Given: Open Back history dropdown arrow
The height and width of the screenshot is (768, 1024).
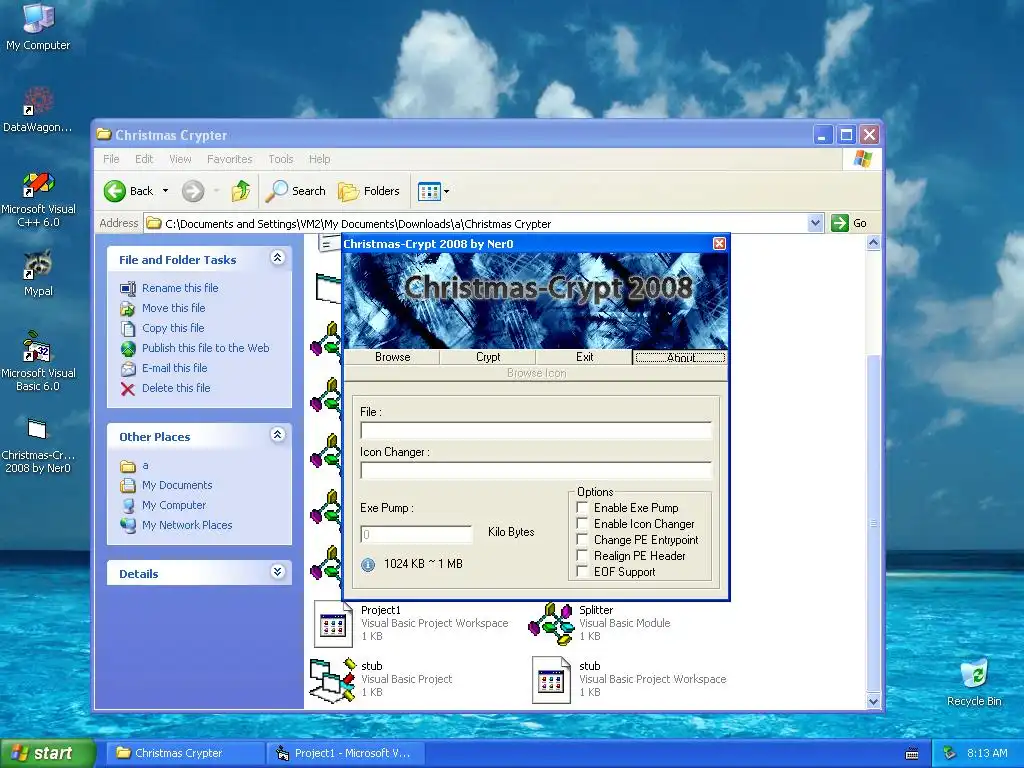Looking at the screenshot, I should pyautogui.click(x=165, y=191).
